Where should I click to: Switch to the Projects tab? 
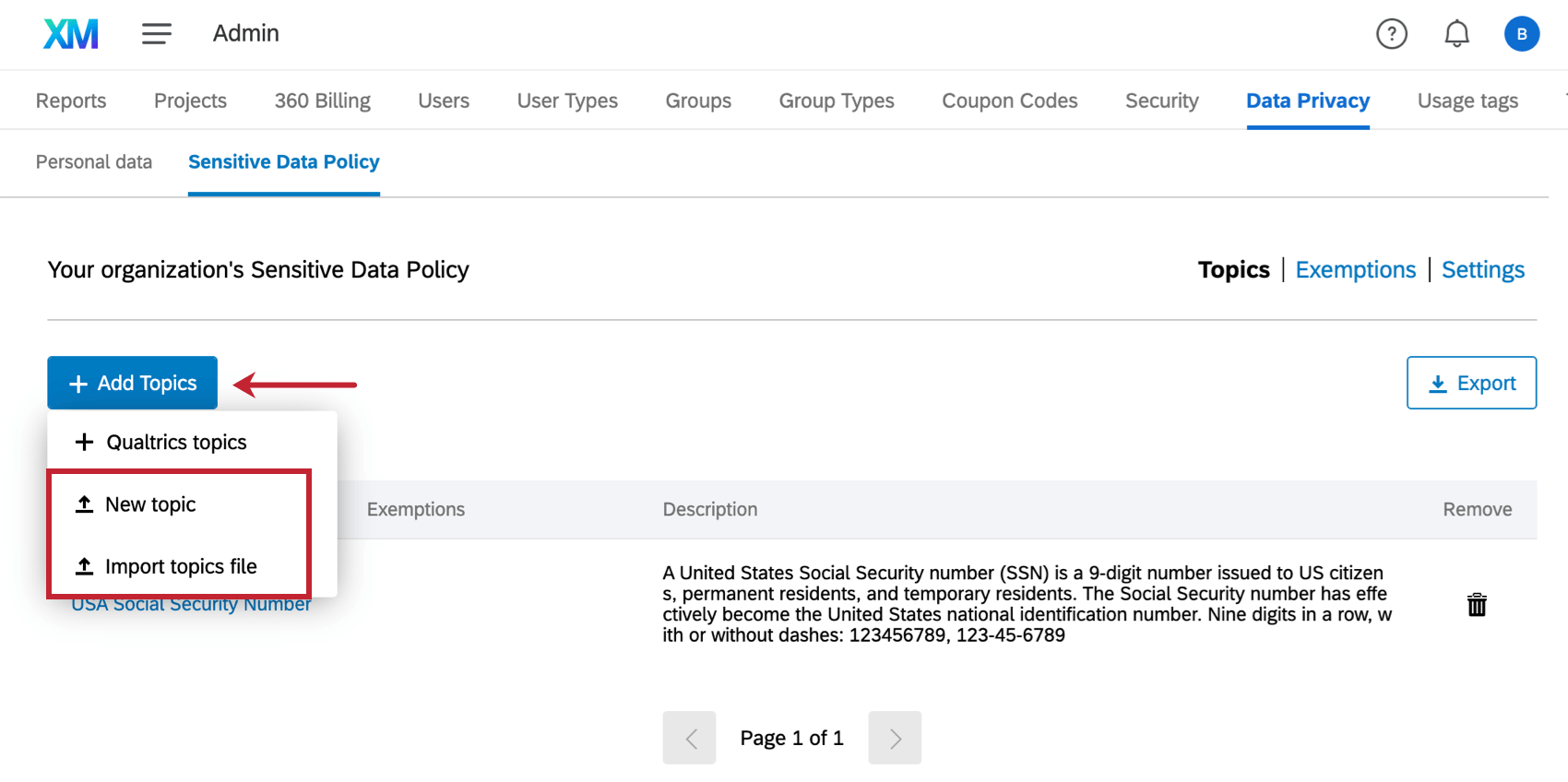(x=190, y=101)
